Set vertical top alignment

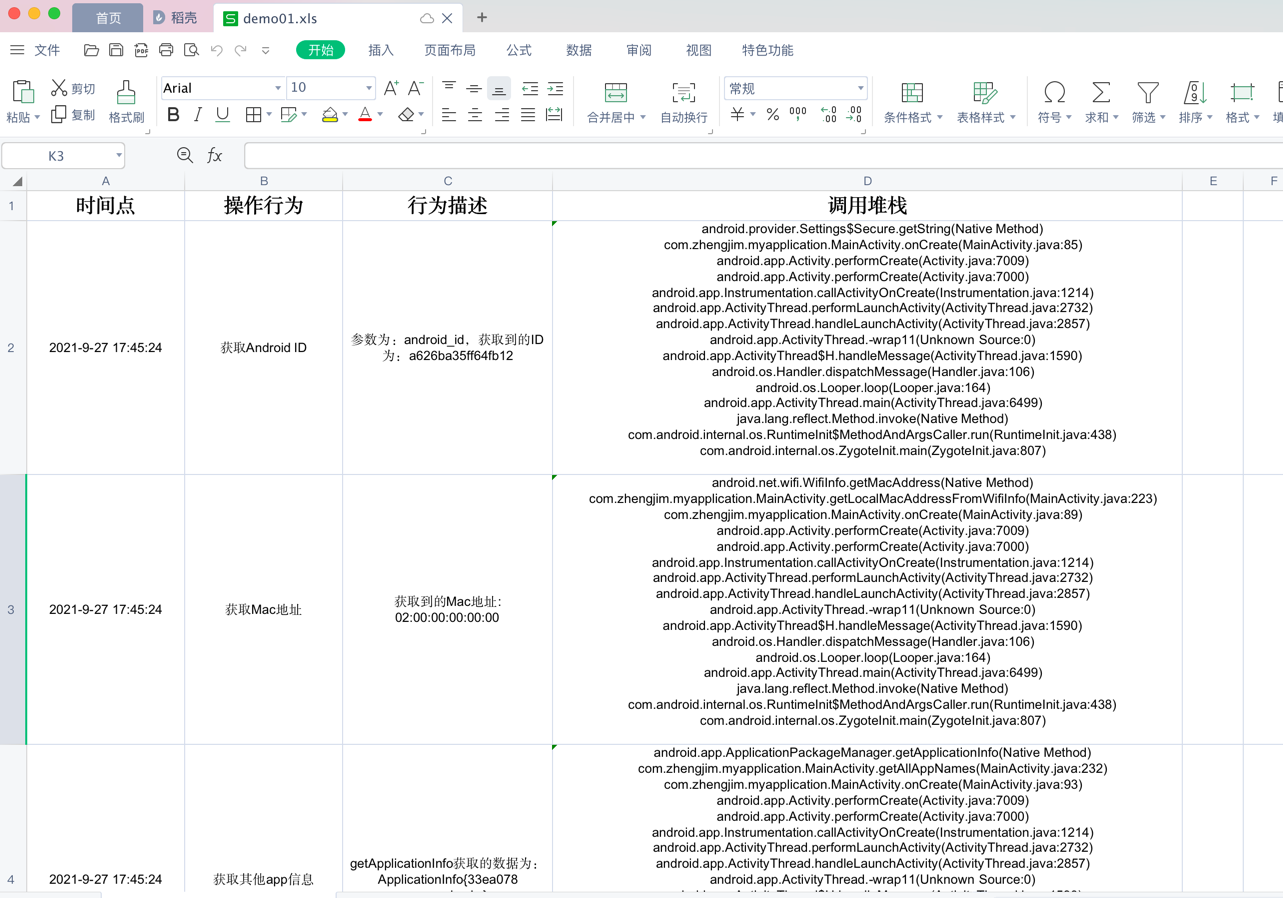pyautogui.click(x=449, y=88)
